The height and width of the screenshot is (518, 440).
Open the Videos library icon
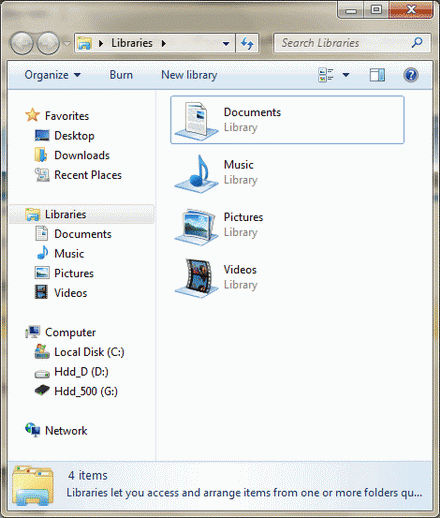pos(196,278)
